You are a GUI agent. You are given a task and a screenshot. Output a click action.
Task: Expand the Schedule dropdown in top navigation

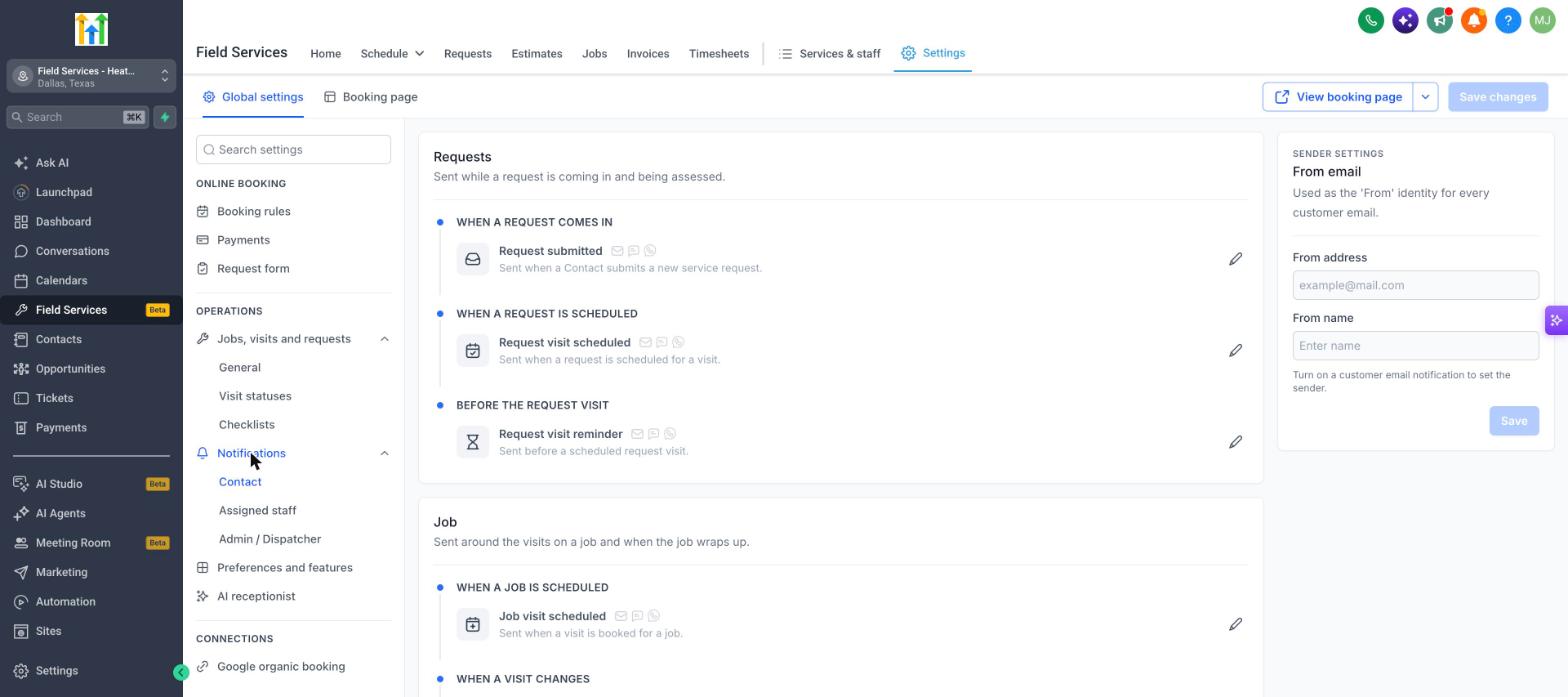(x=392, y=53)
